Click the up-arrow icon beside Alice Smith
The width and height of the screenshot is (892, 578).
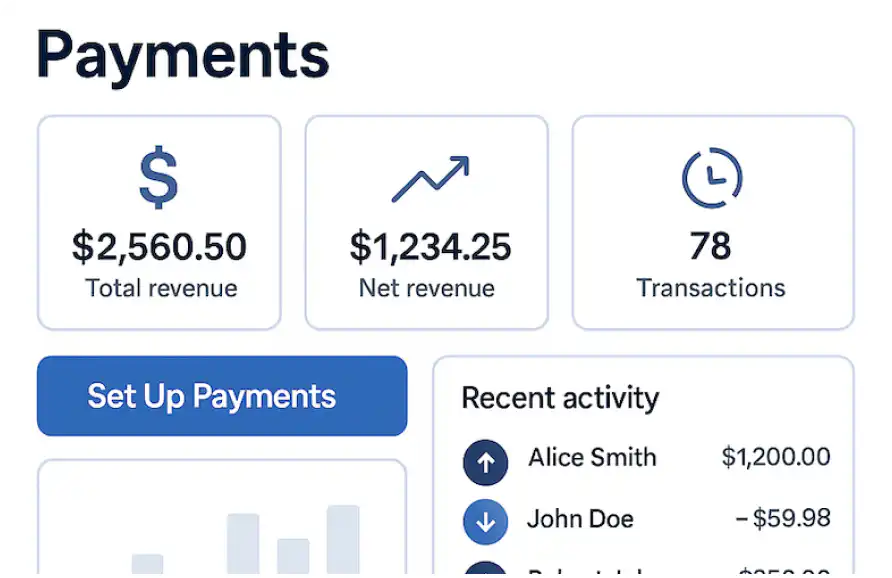(x=485, y=462)
